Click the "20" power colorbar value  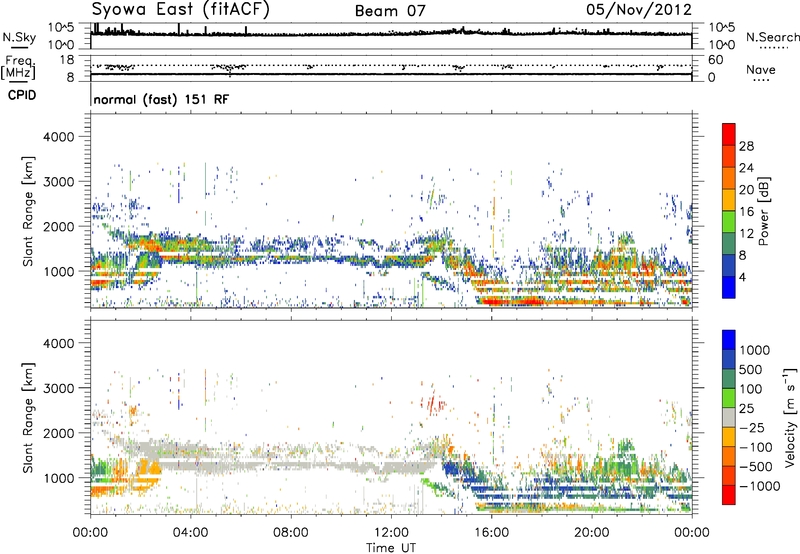click(746, 190)
